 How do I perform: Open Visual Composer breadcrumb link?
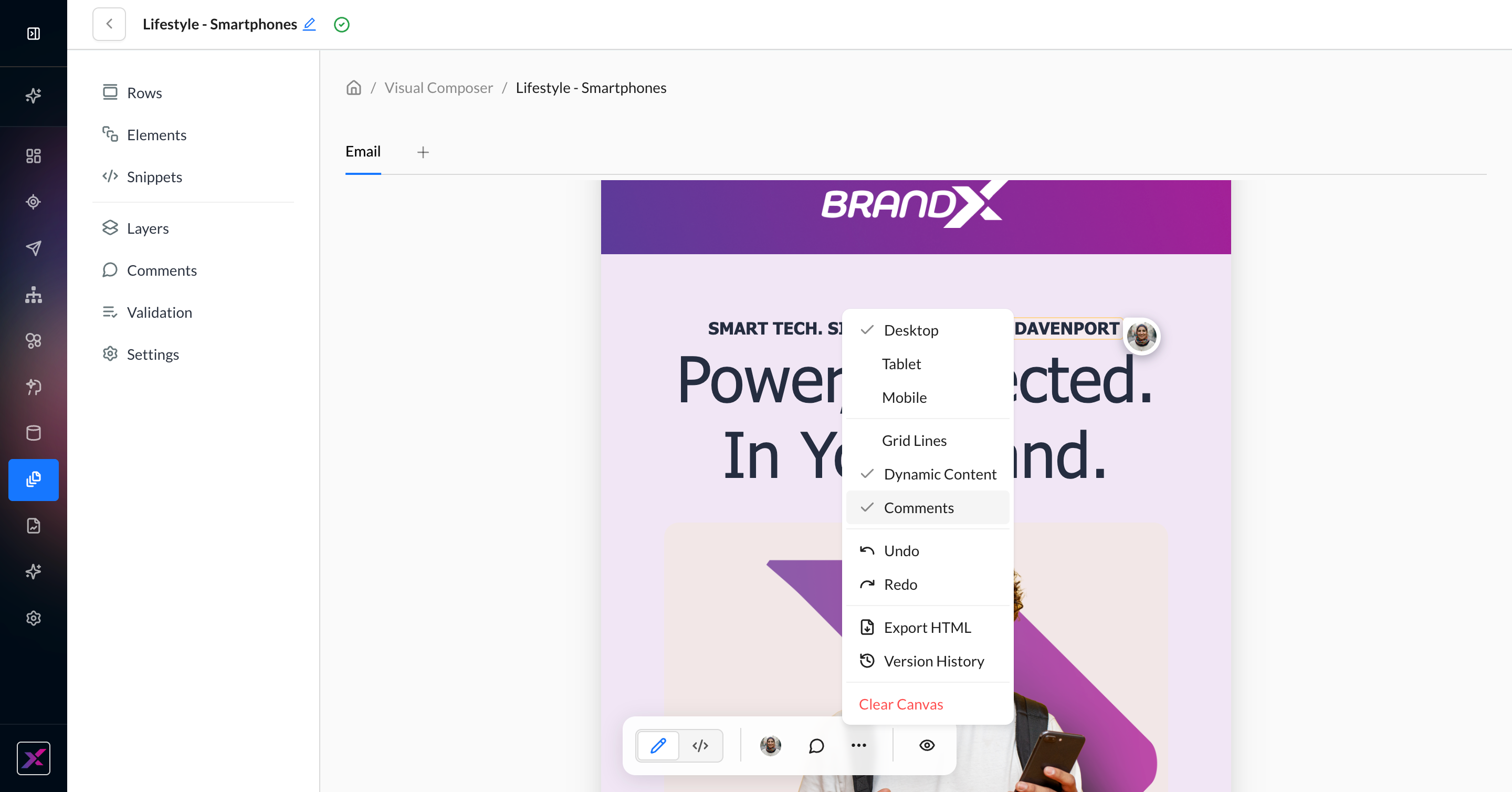click(x=438, y=88)
